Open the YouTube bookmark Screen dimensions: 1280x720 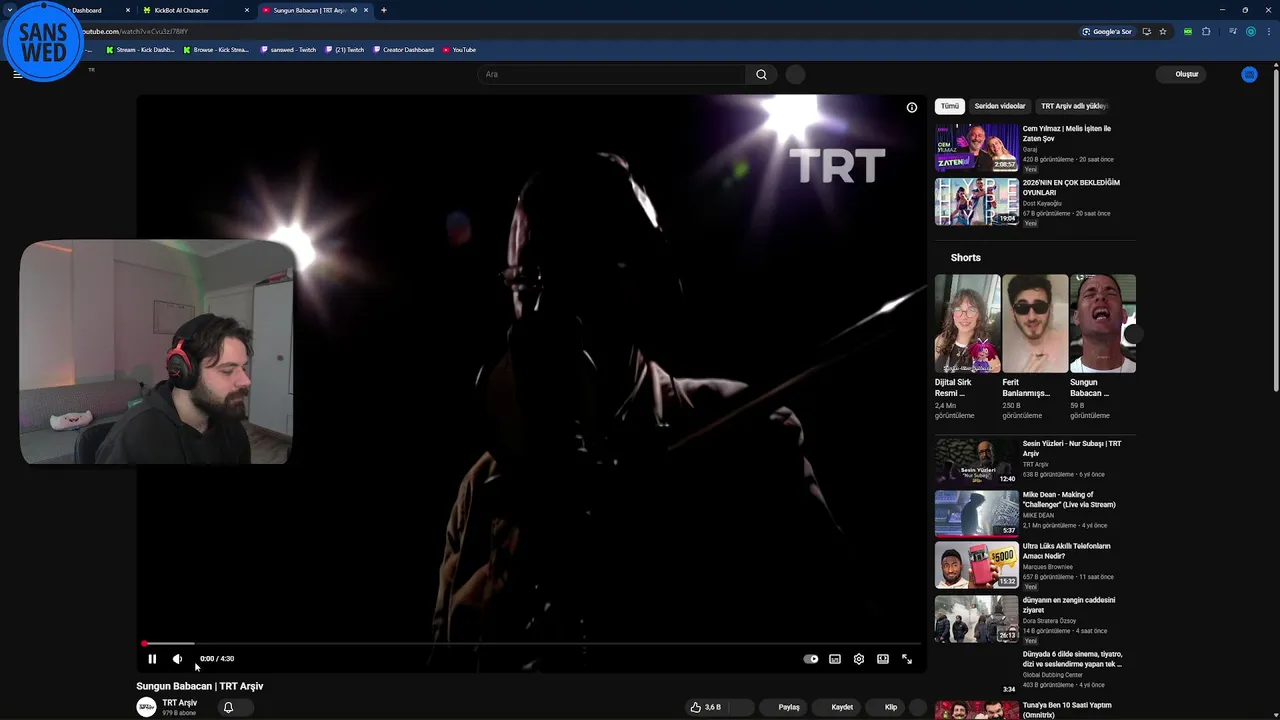pos(459,49)
